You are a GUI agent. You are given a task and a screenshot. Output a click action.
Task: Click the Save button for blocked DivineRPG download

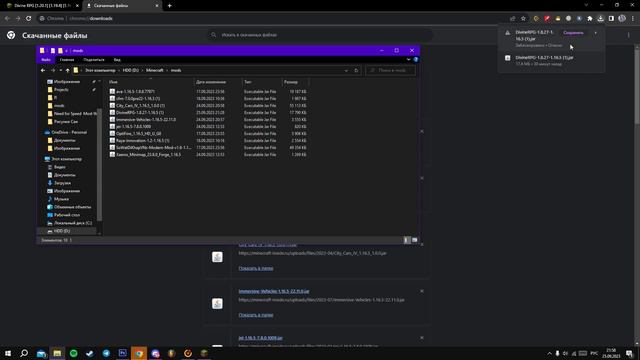(x=573, y=33)
